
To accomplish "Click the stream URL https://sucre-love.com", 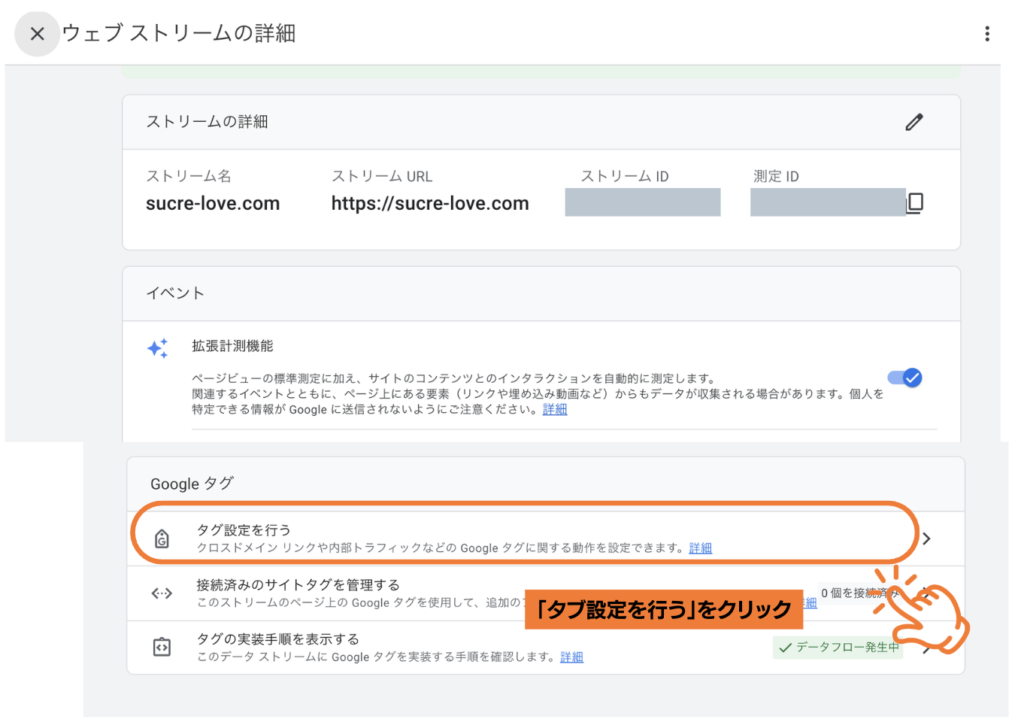I will [430, 204].
